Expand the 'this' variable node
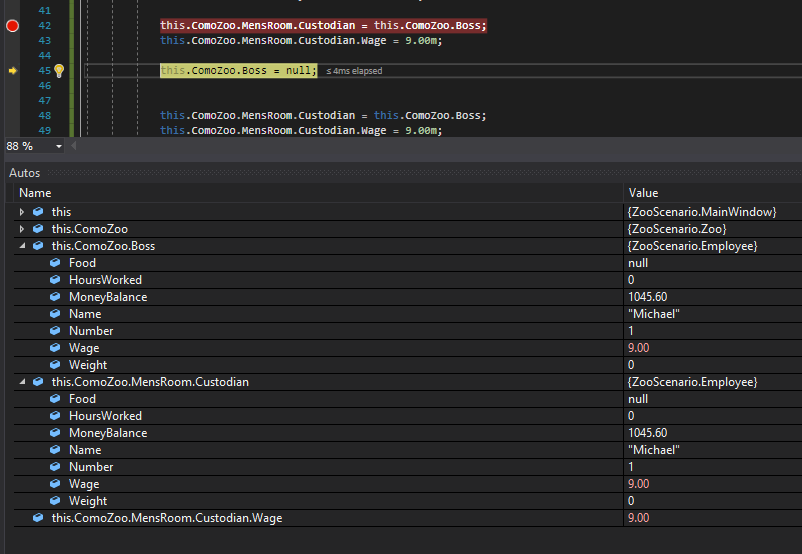 click(22, 212)
